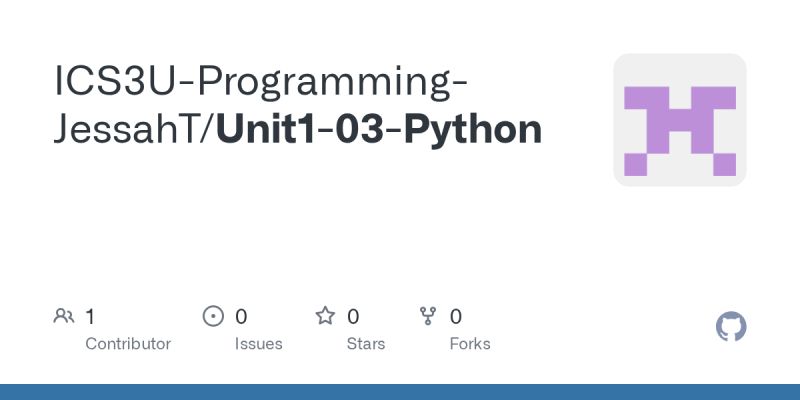Viewport: 800px width, 400px height.
Task: Click the owner name ICS3U-Programming-JessahT
Action: pos(261,105)
